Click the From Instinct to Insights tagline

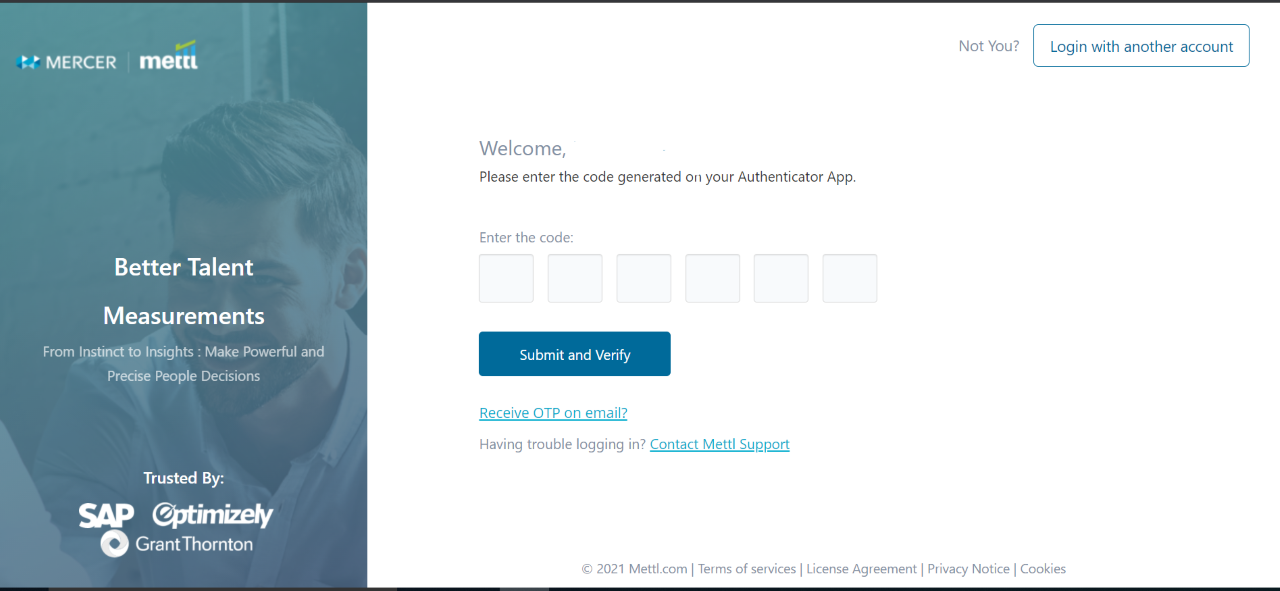(x=184, y=364)
